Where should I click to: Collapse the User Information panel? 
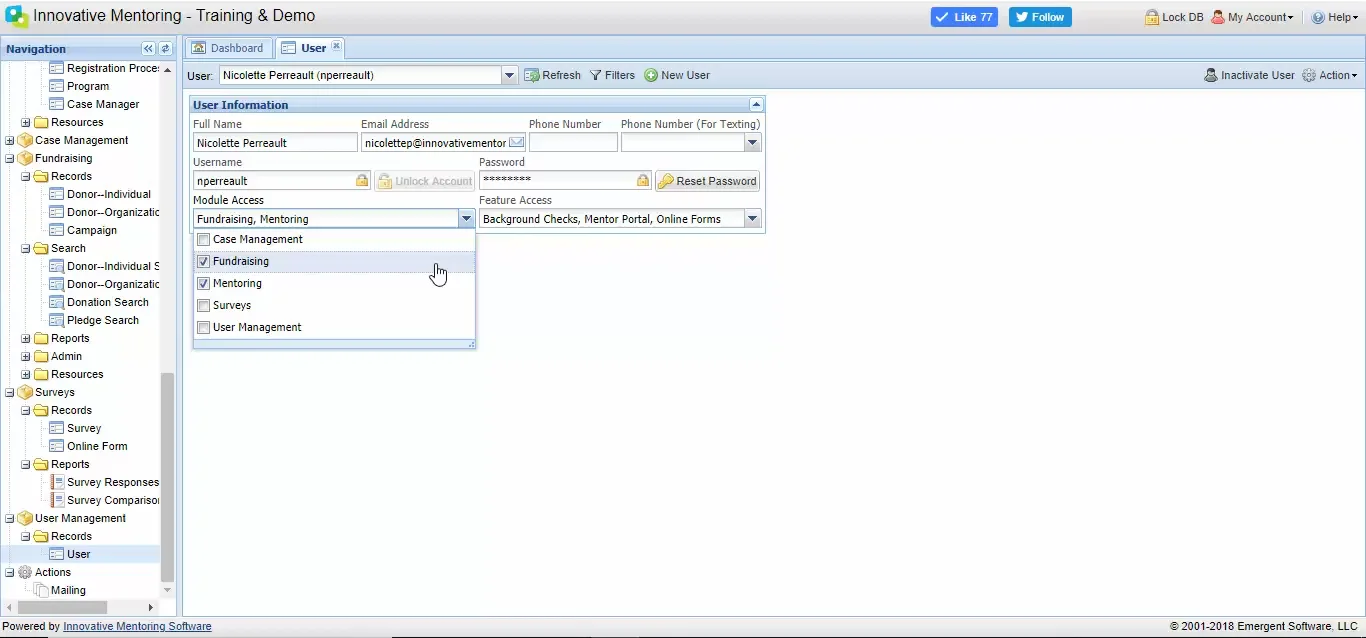756,104
